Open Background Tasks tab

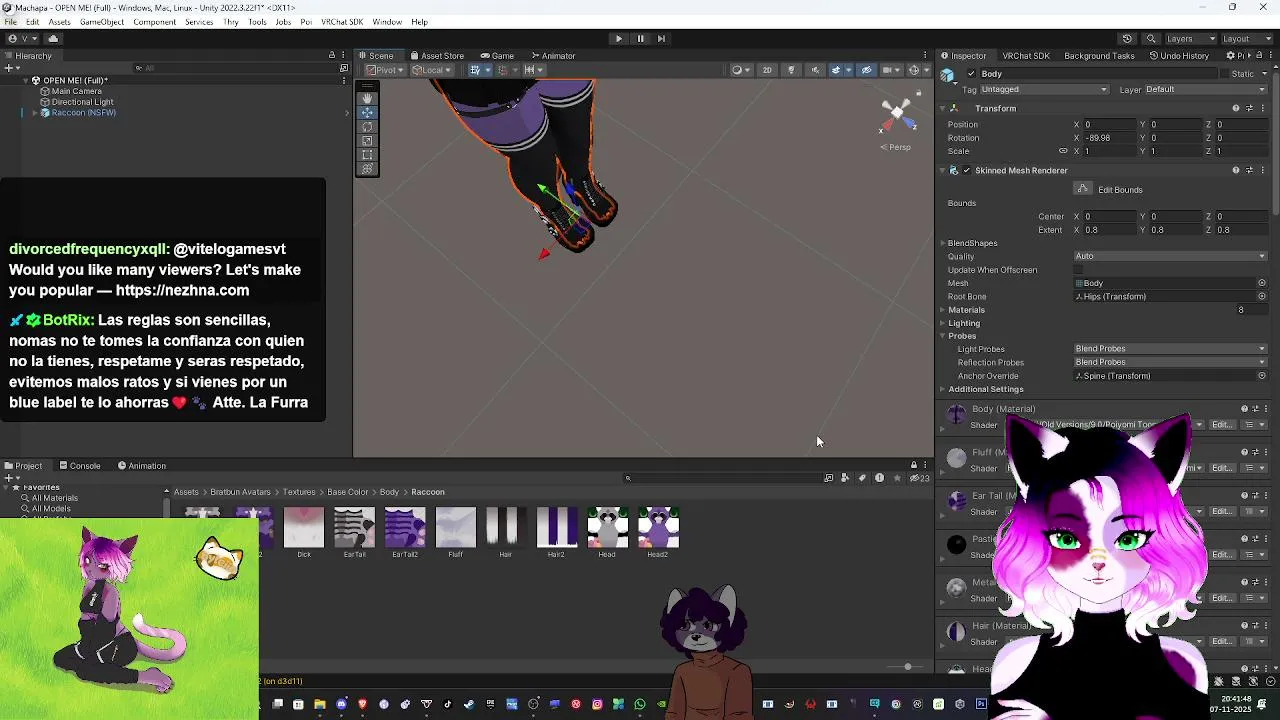[x=1099, y=56]
